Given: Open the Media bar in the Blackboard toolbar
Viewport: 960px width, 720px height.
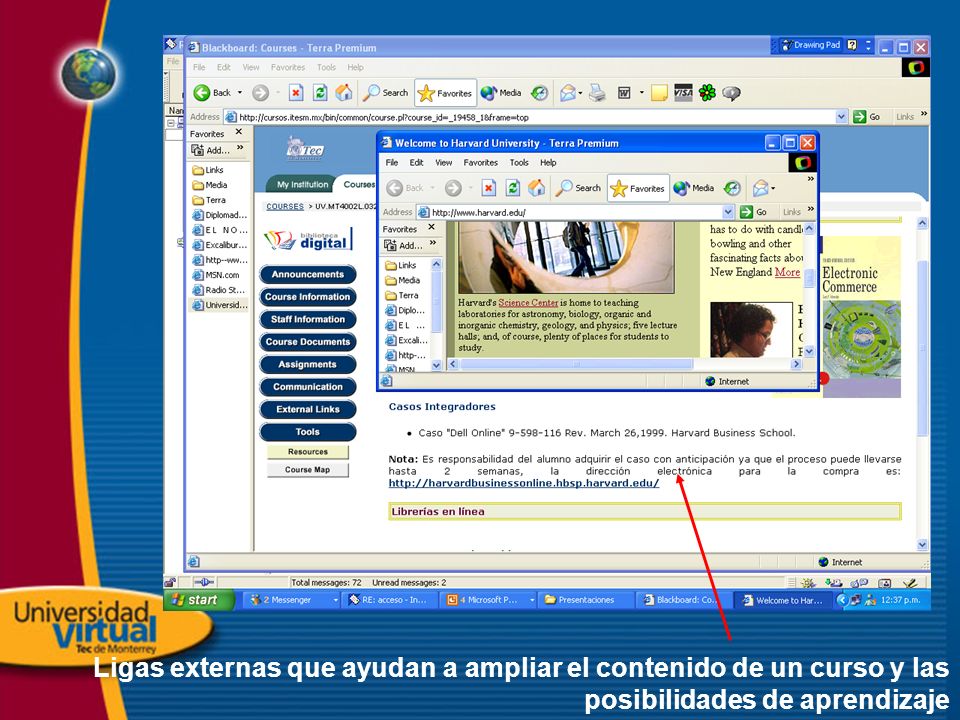Looking at the screenshot, I should [x=501, y=93].
